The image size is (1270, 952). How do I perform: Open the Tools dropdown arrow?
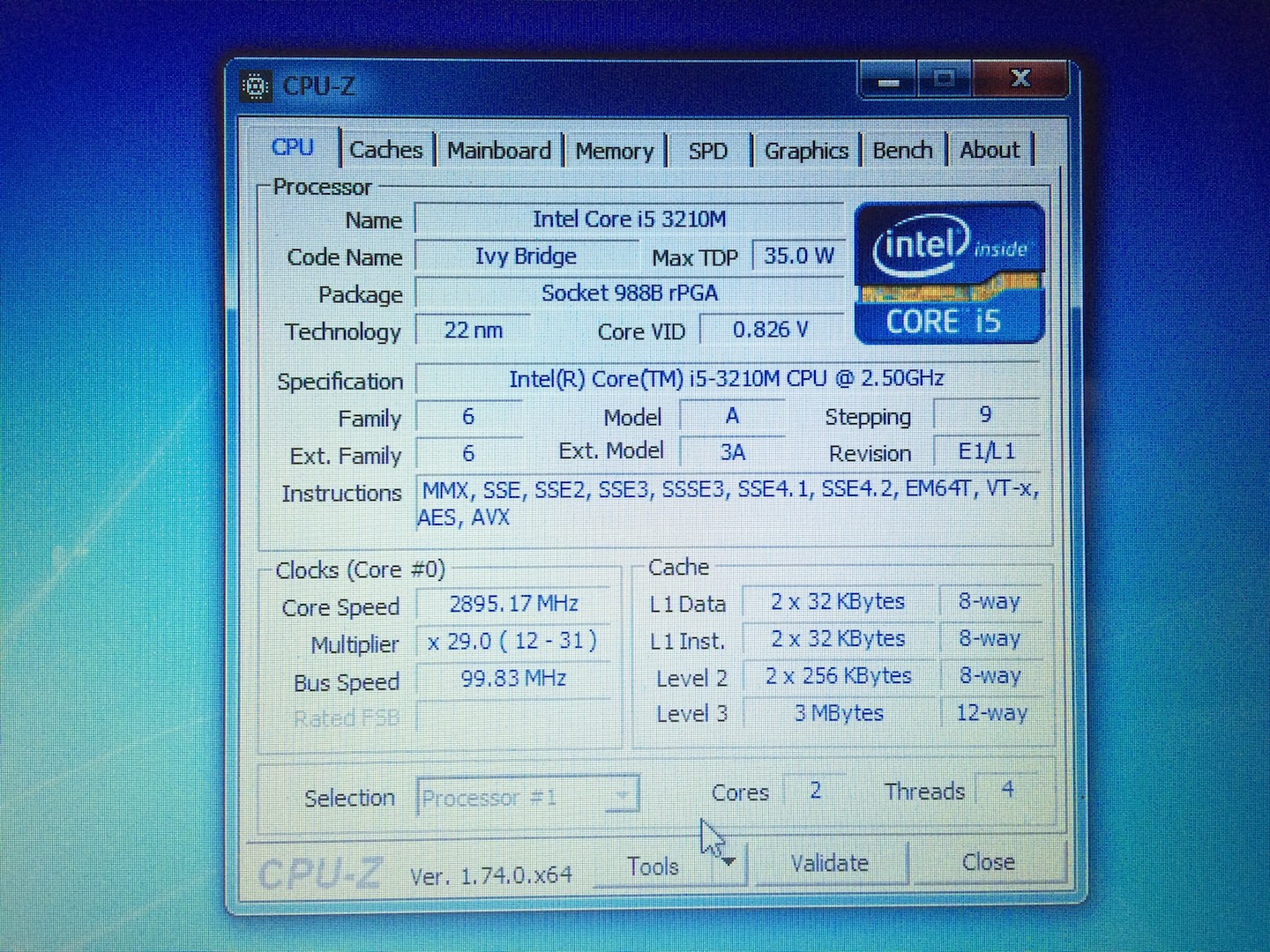coord(729,863)
